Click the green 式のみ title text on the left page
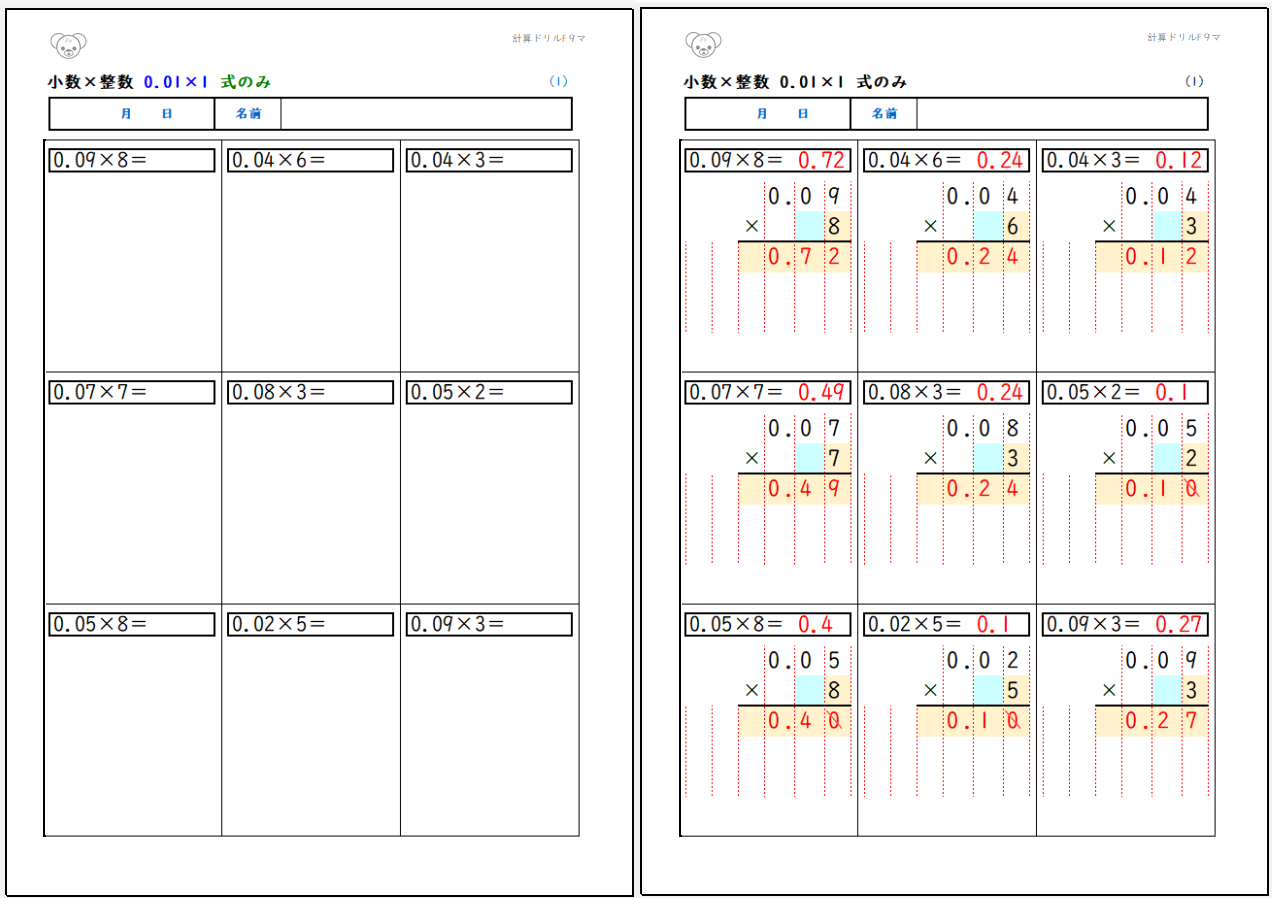Screen dimensions: 1272x898 pos(245,82)
